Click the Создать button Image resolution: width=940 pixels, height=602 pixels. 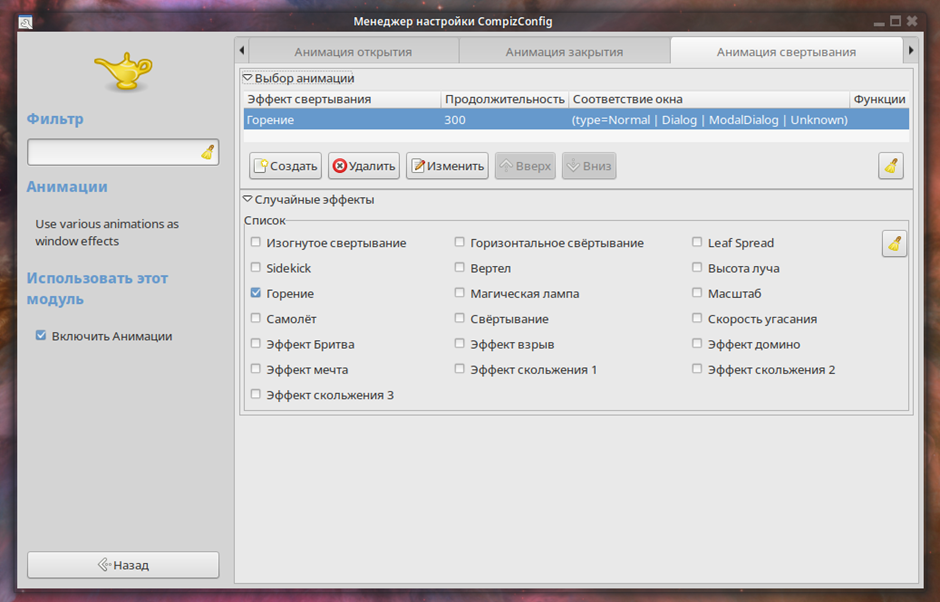click(x=285, y=166)
